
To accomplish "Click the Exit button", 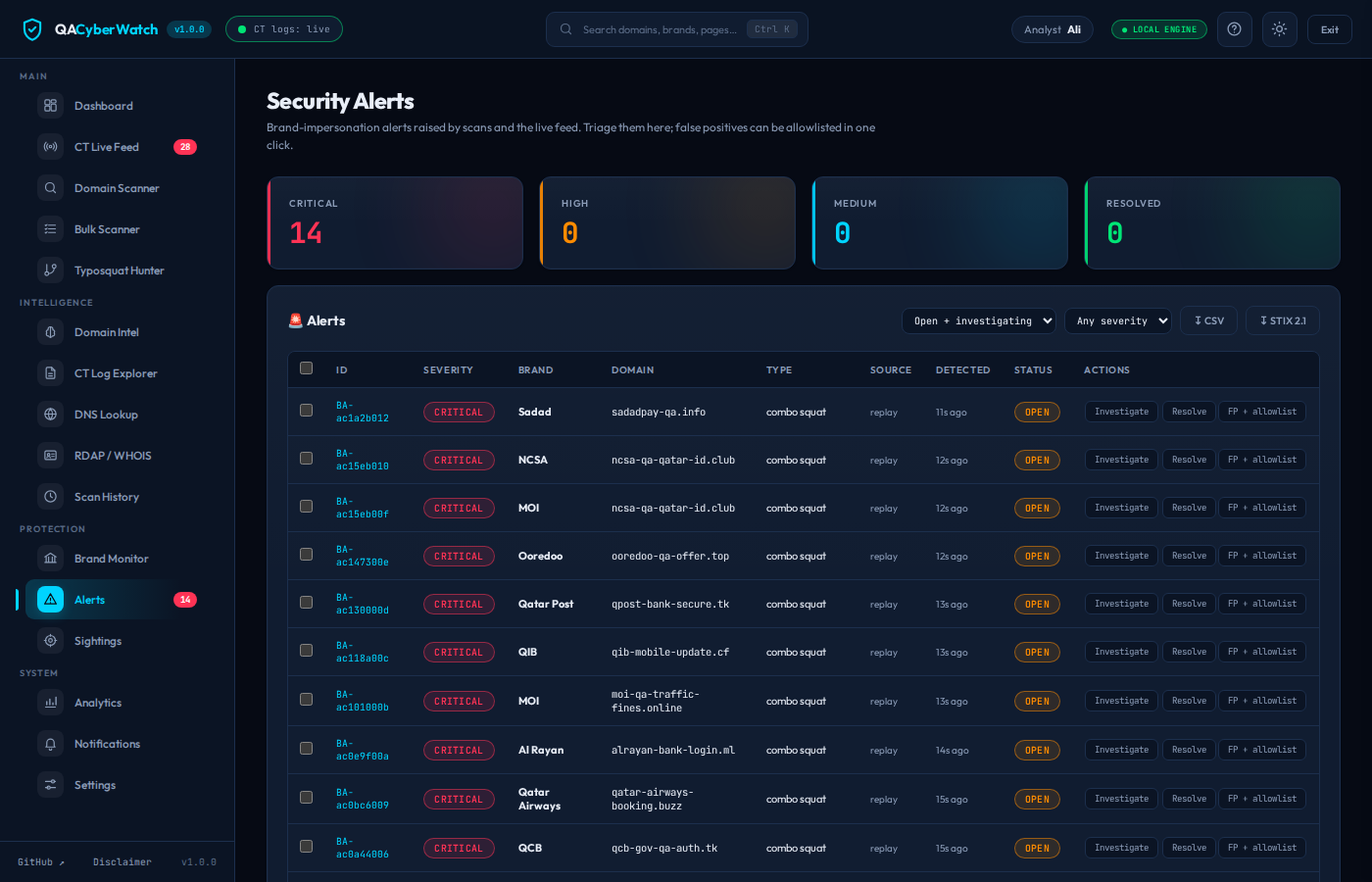I will [x=1330, y=29].
